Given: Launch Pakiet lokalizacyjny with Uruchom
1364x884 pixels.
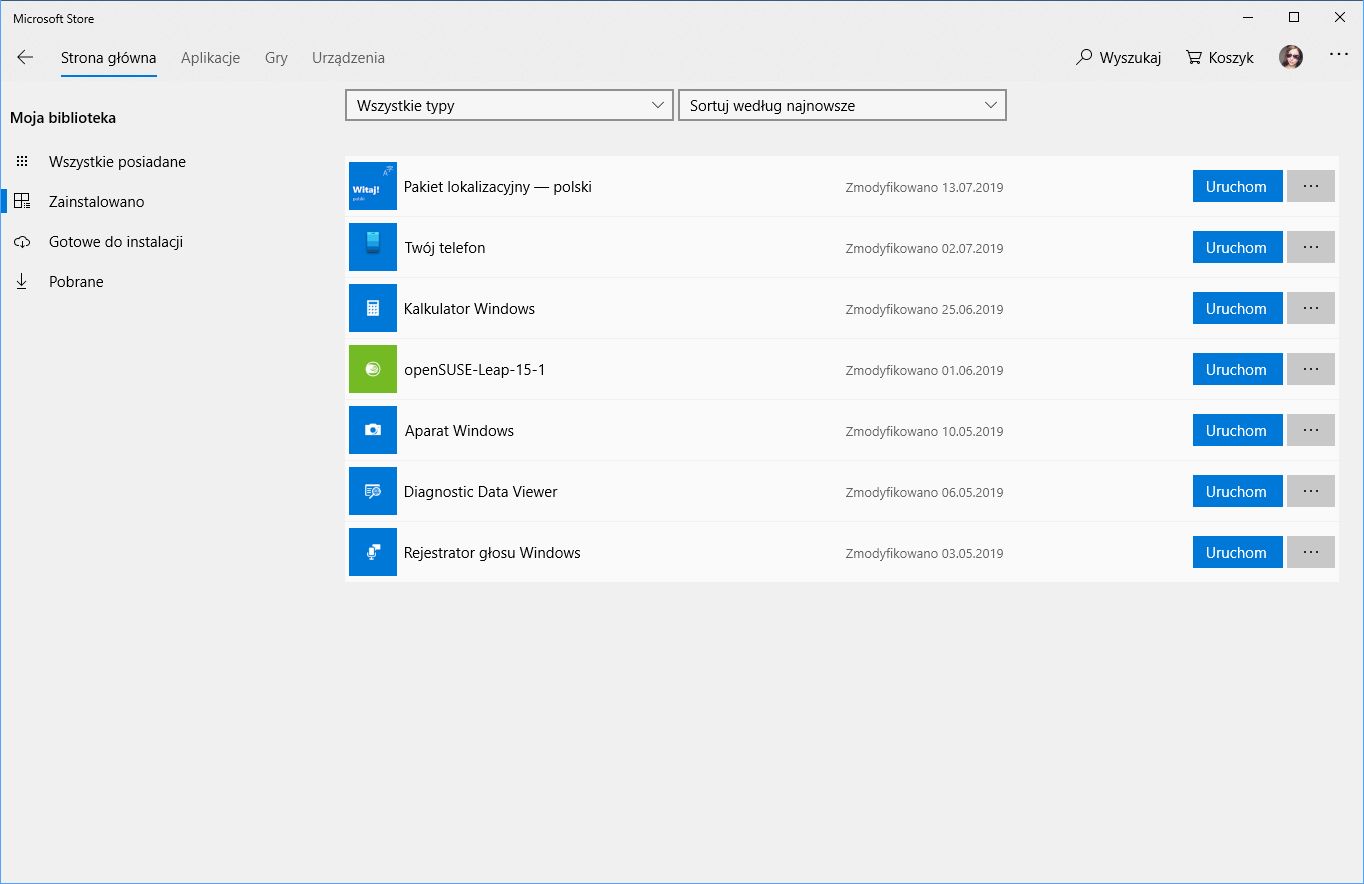Looking at the screenshot, I should [x=1237, y=186].
